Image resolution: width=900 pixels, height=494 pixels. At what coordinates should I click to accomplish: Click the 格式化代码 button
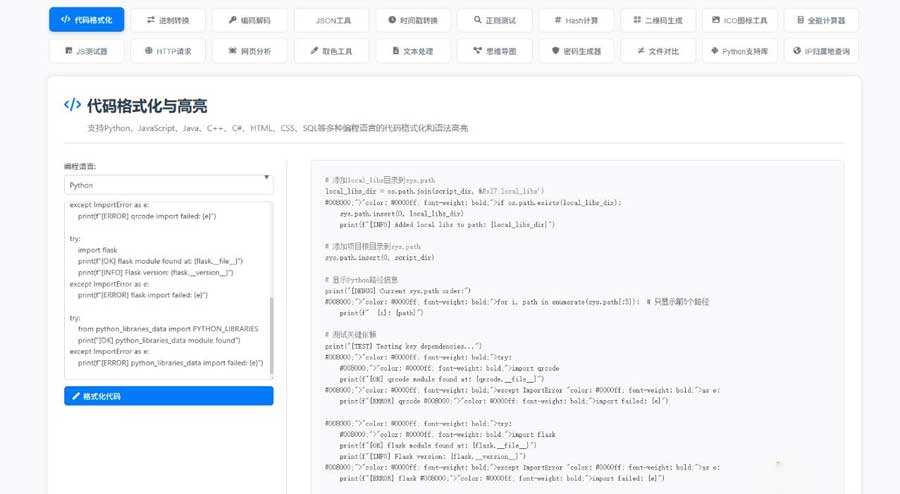coord(169,396)
